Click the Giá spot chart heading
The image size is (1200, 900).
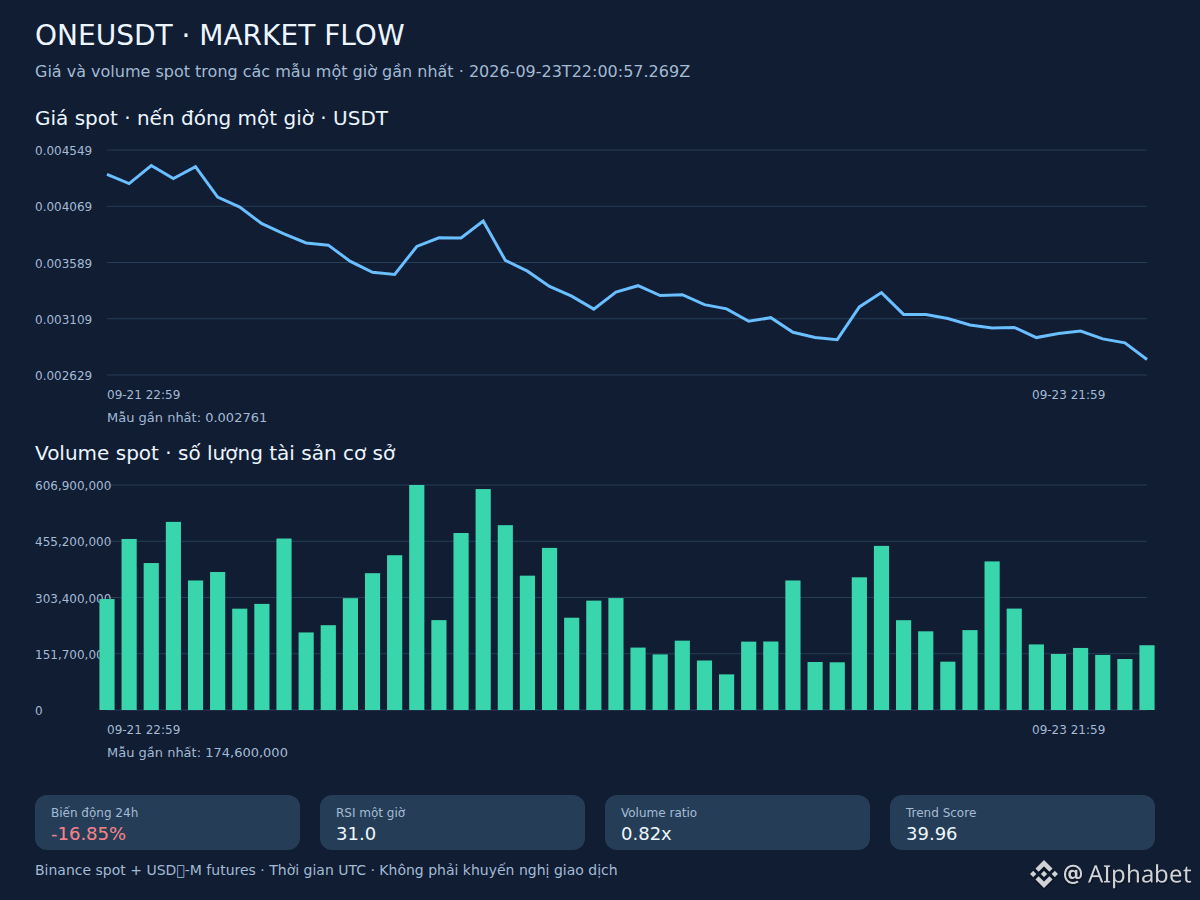212,119
